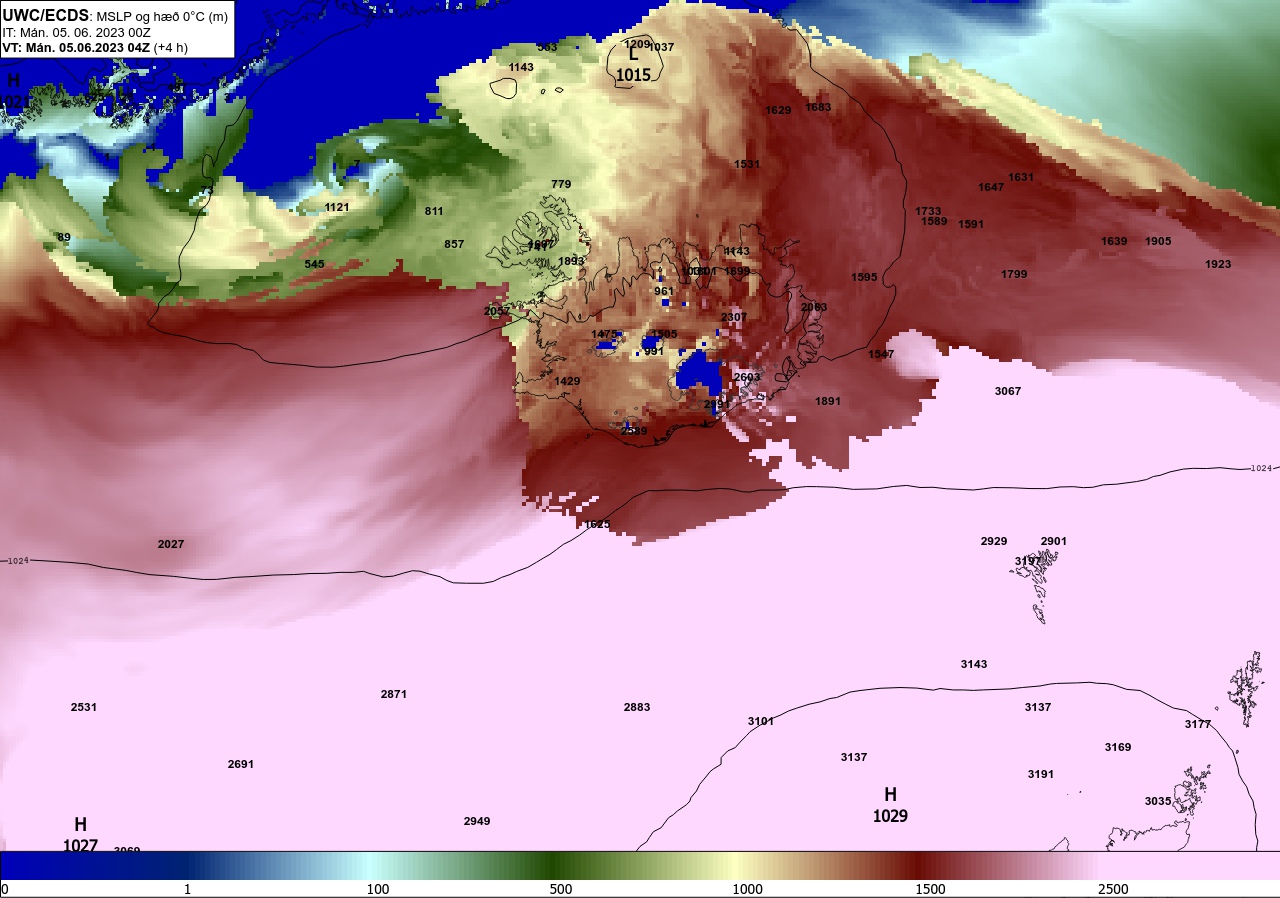Viewport: 1280px width, 898px height.
Task: Click the height value 1629
Action: tap(778, 110)
